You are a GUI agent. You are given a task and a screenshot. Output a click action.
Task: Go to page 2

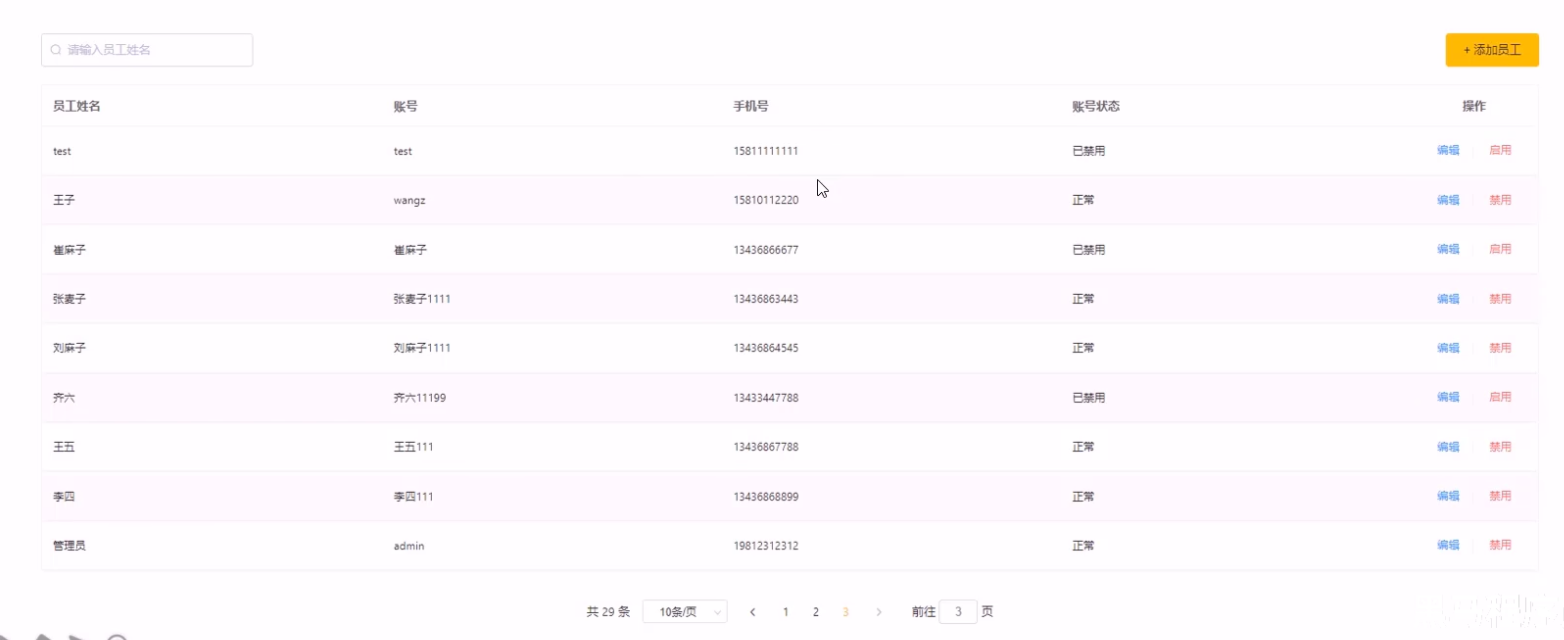(815, 612)
